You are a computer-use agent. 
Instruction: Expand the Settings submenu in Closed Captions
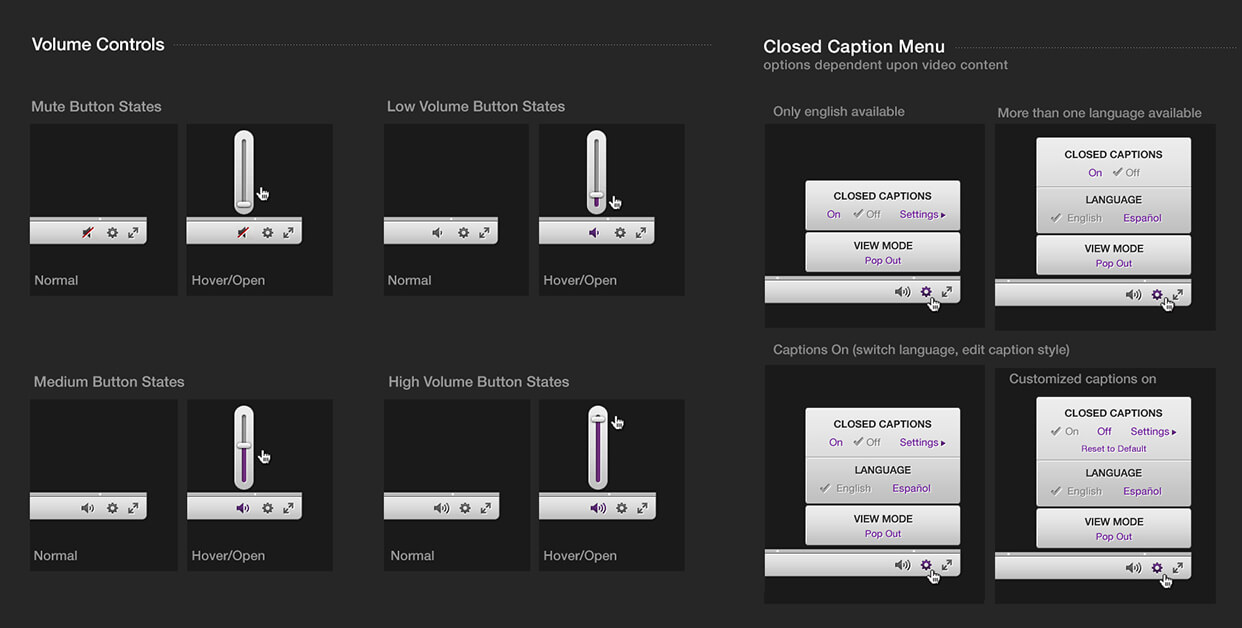pyautogui.click(x=921, y=213)
